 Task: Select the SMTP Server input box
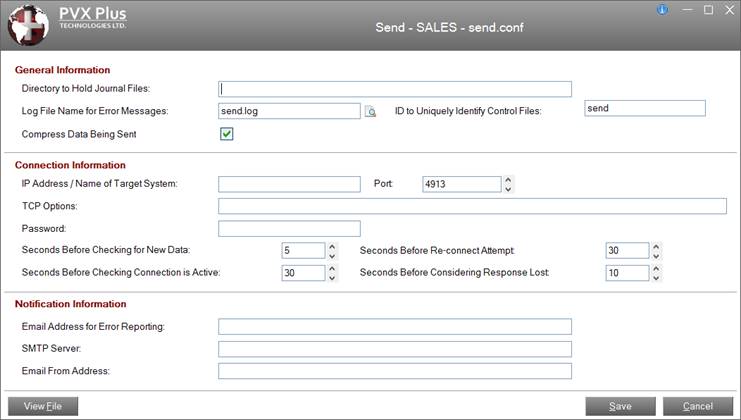(x=394, y=349)
